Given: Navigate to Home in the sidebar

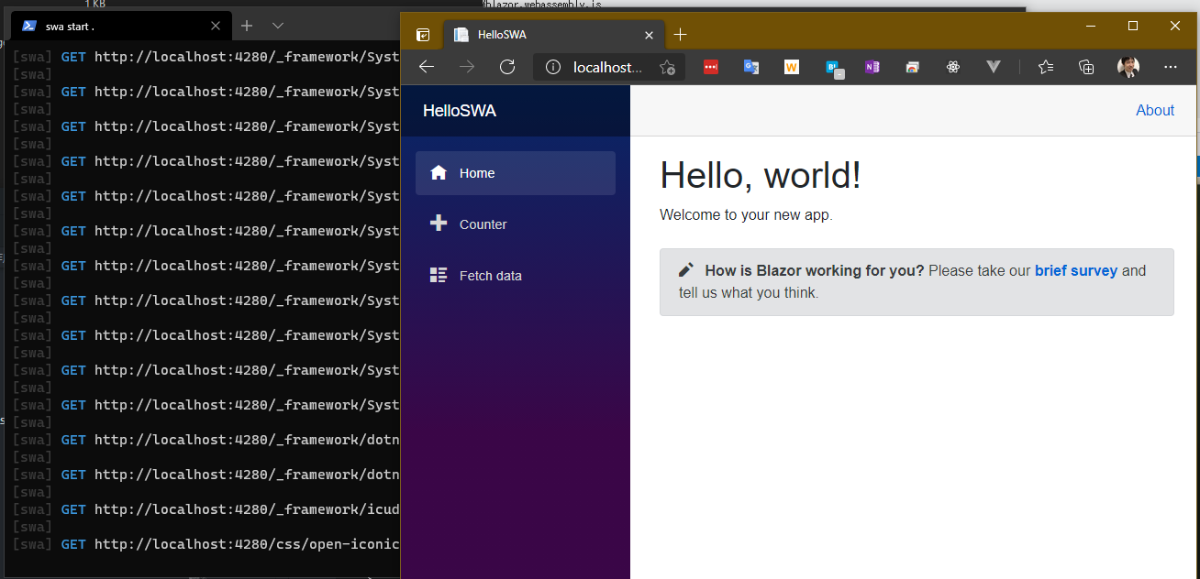Looking at the screenshot, I should click(515, 173).
